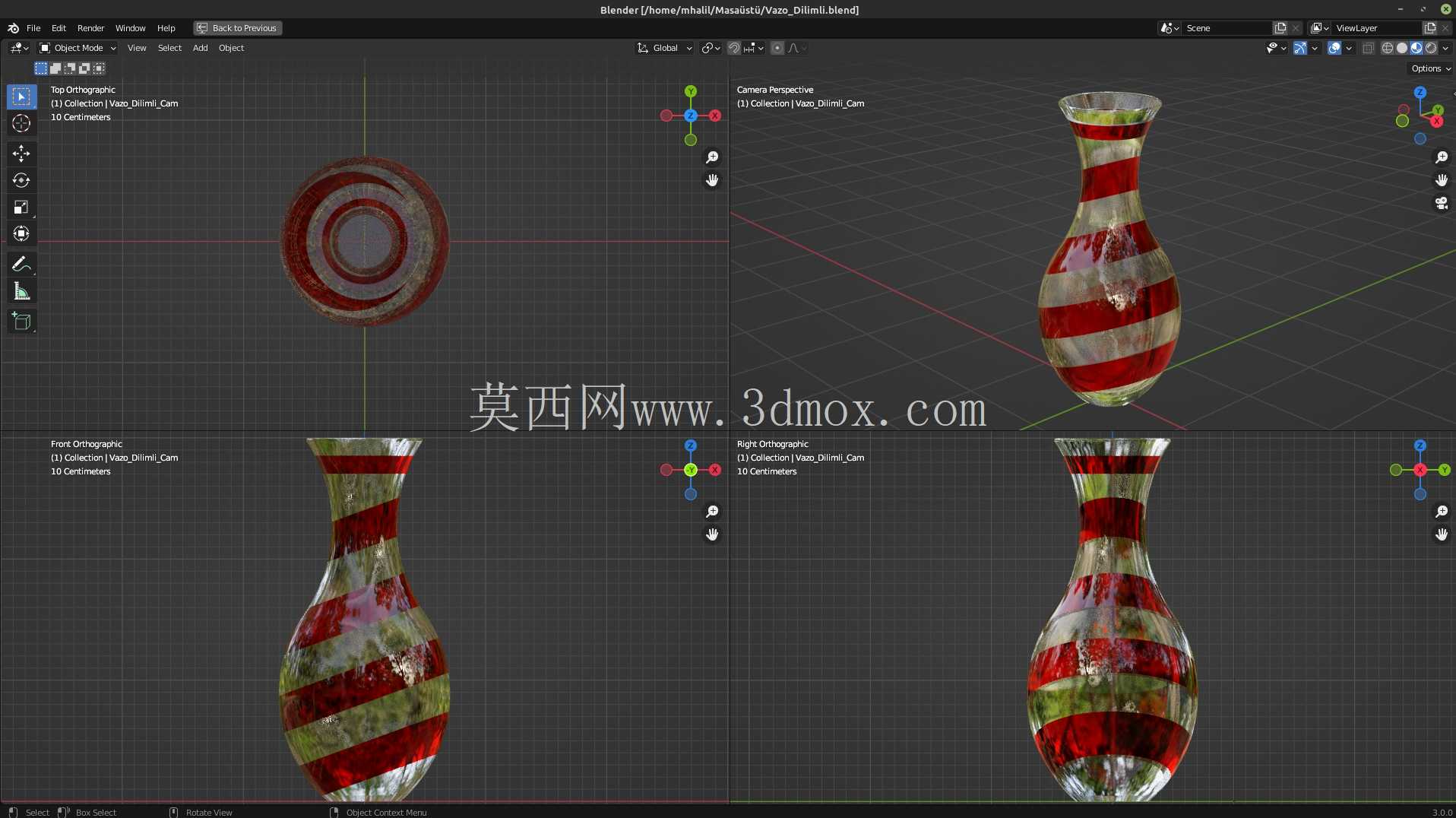
Task: Click pan hand in Right Orthographic view
Action: tap(1442, 534)
